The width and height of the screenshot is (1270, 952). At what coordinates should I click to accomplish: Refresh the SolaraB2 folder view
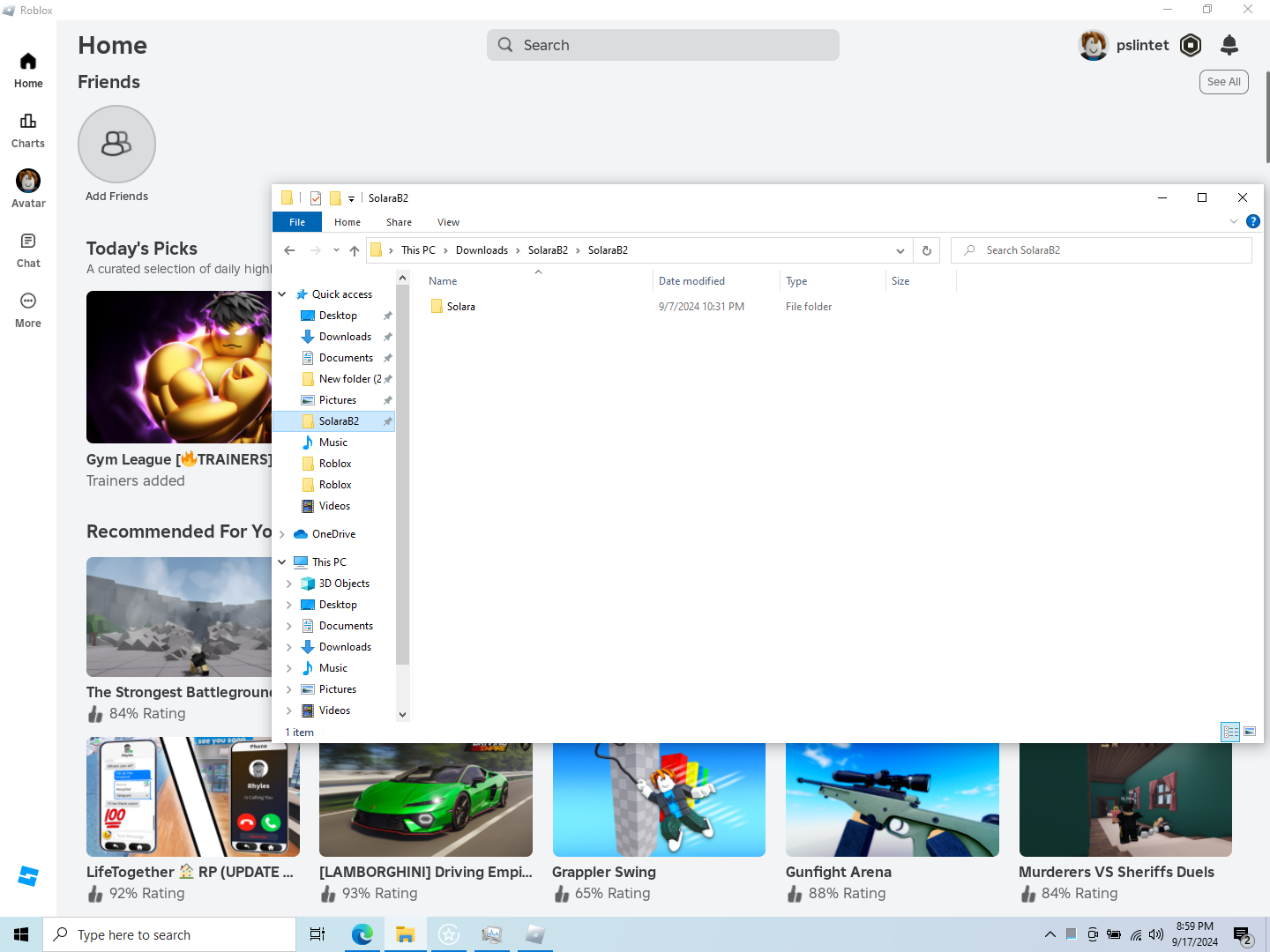[926, 250]
